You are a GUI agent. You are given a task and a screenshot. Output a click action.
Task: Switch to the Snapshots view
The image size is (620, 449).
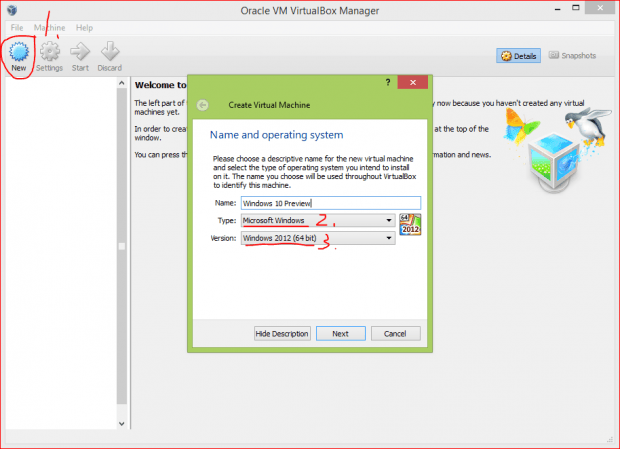(572, 56)
